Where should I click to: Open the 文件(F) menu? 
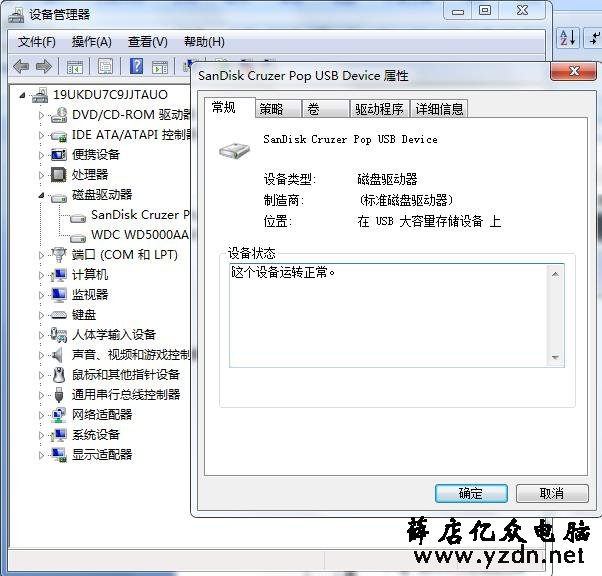point(36,41)
